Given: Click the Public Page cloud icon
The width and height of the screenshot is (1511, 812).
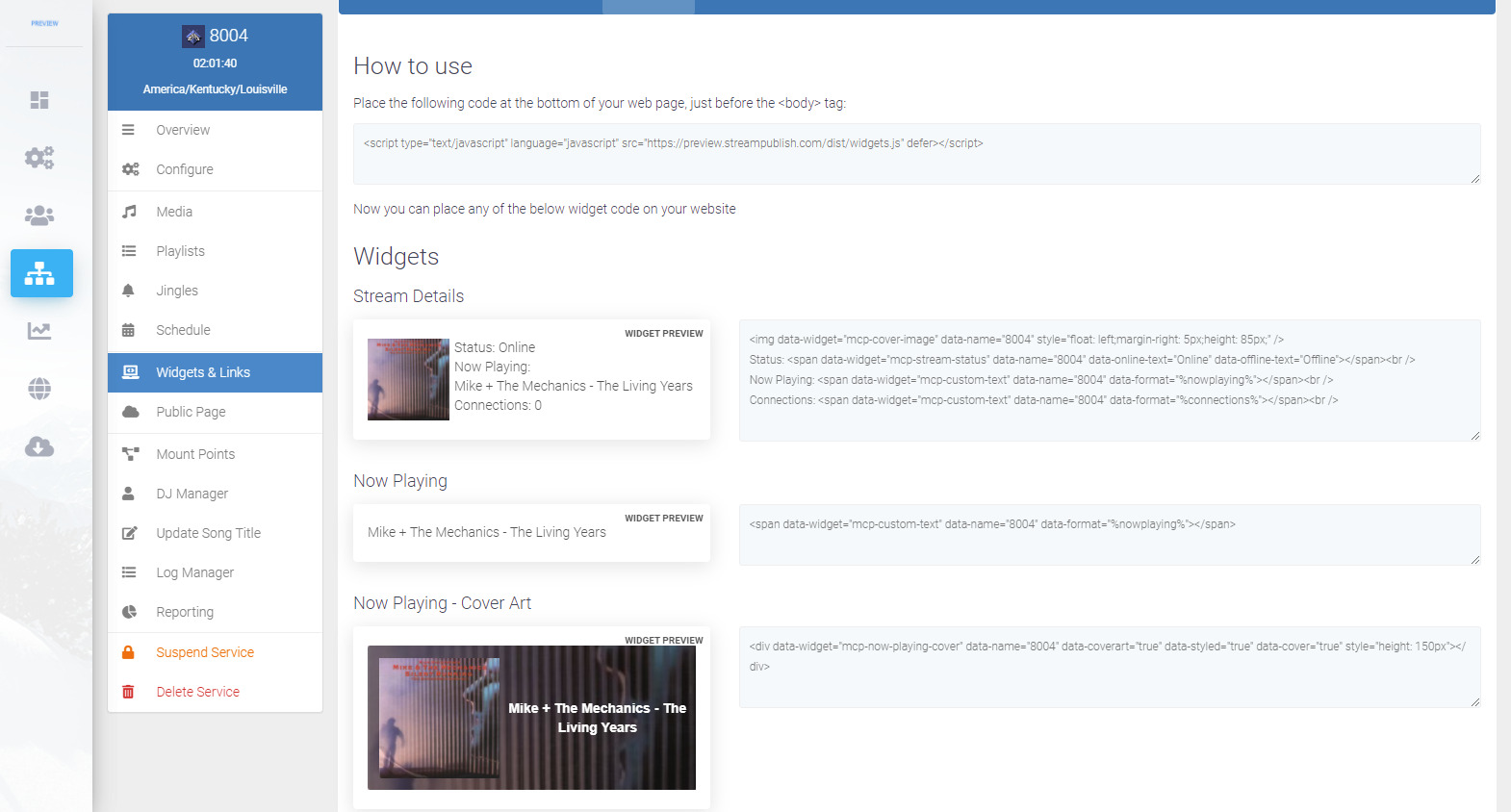Looking at the screenshot, I should 130,412.
